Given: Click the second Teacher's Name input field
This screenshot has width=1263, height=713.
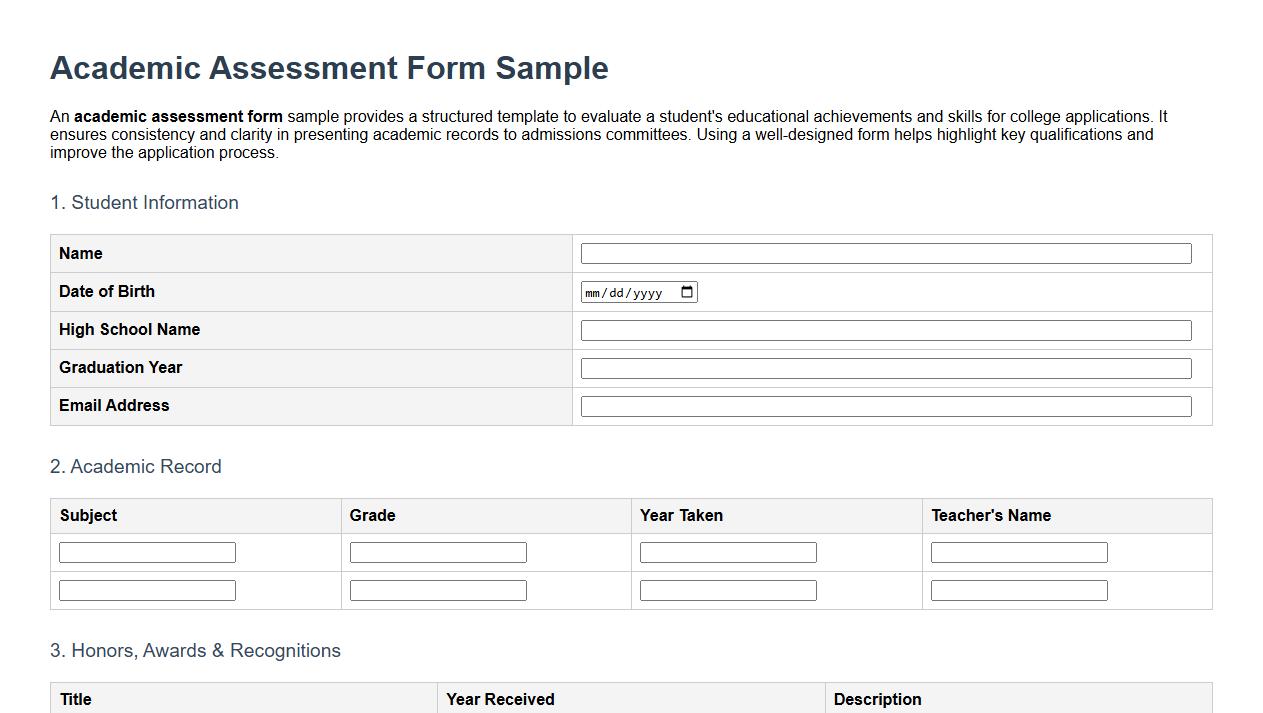Looking at the screenshot, I should pyautogui.click(x=1018, y=589).
